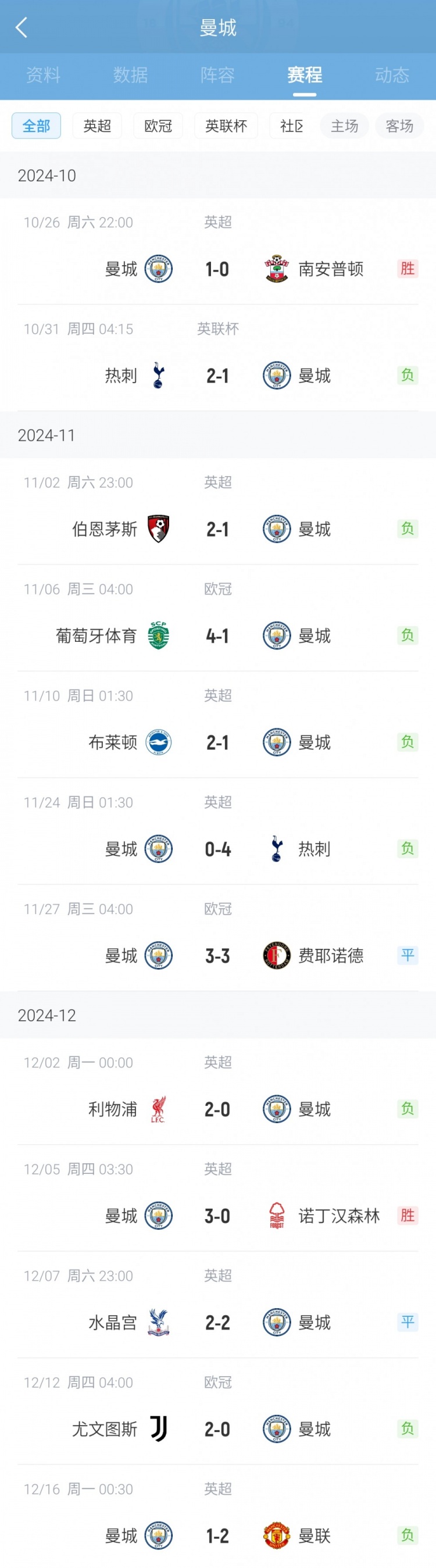The image size is (436, 1568).
Task: Switch to the 阵容 tab
Action: [x=217, y=75]
